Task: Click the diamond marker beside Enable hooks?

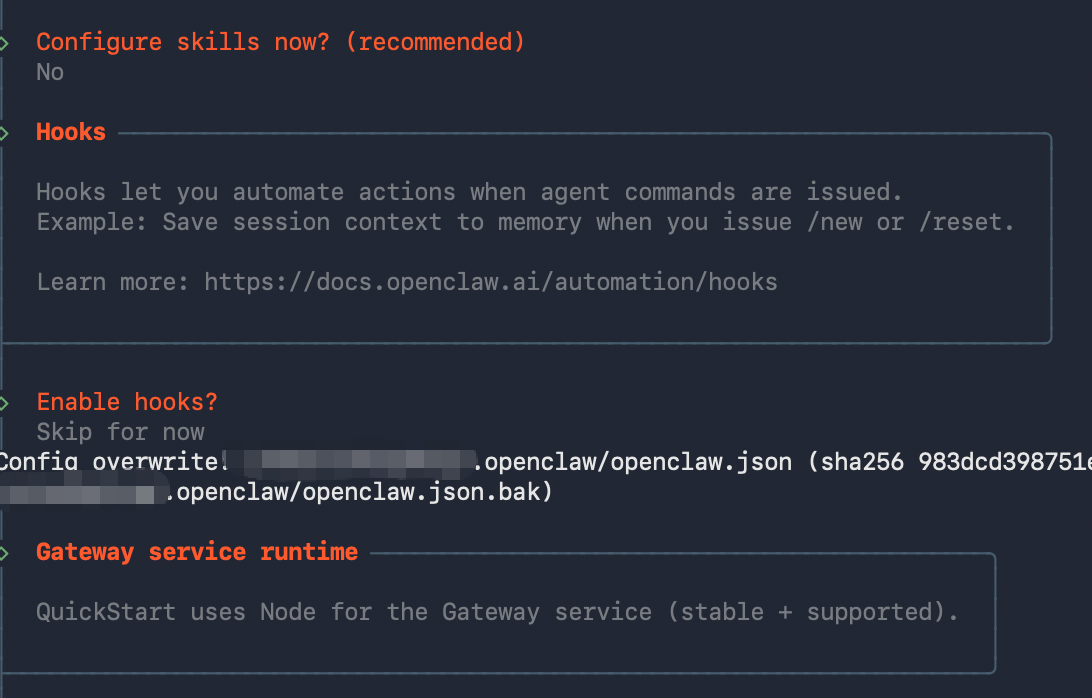Action: 3,403
